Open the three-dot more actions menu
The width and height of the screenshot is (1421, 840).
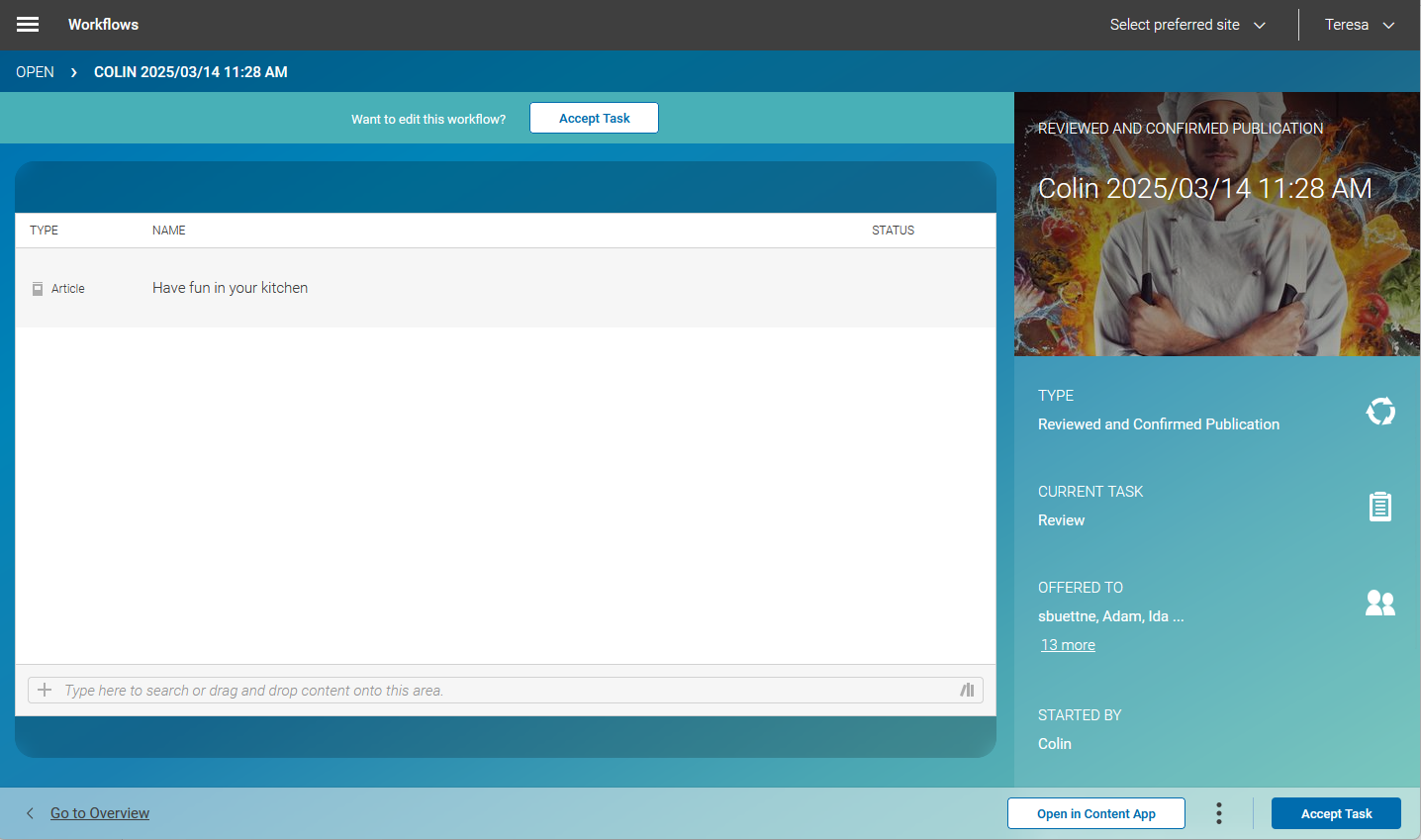pyautogui.click(x=1218, y=812)
